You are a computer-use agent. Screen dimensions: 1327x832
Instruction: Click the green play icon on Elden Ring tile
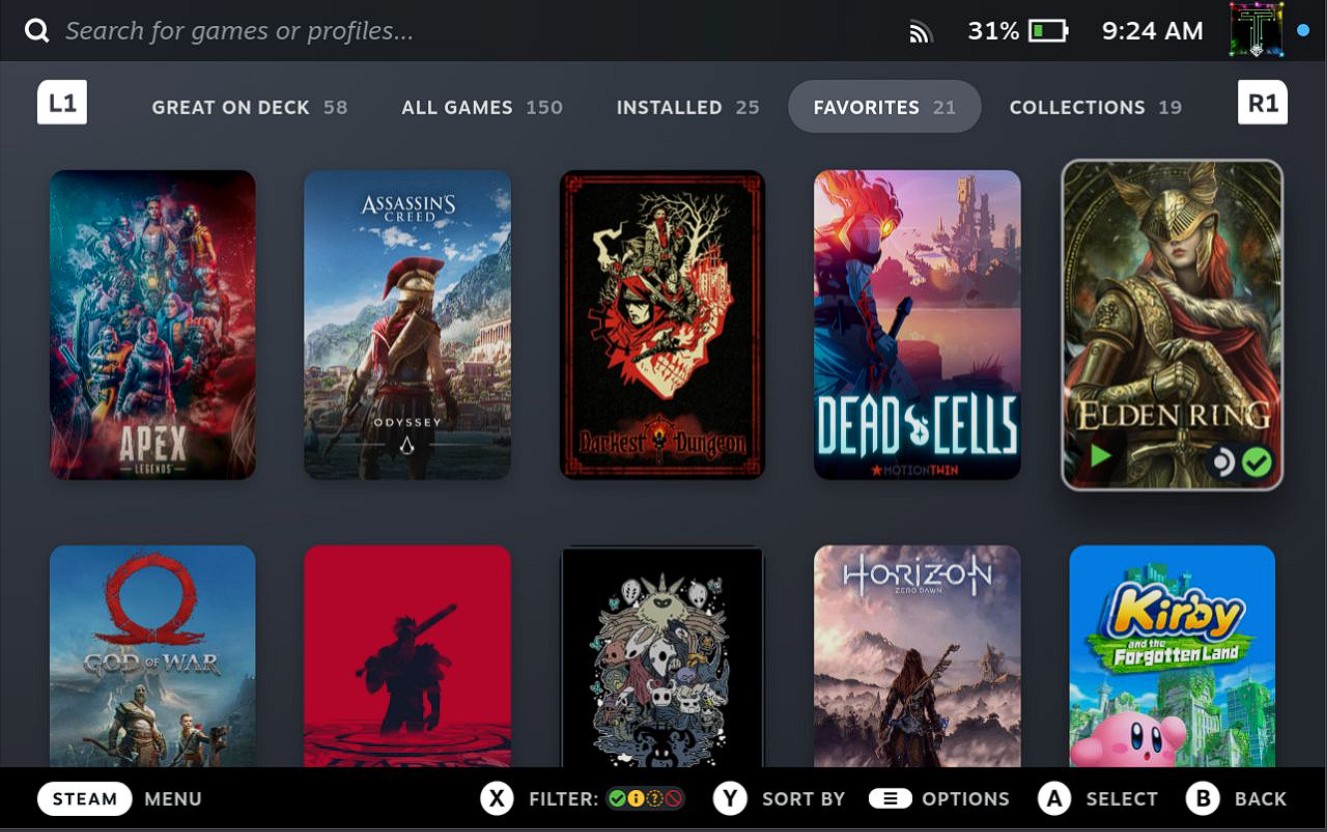point(1099,457)
